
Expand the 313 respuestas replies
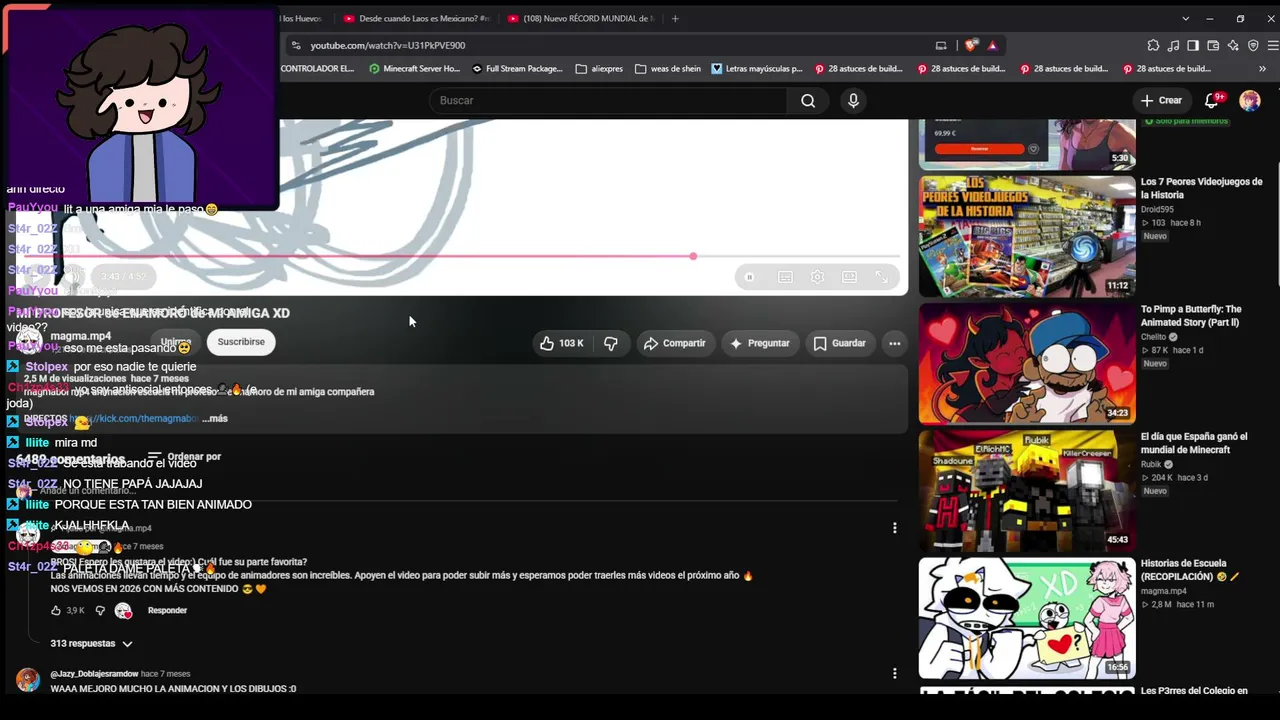click(x=92, y=643)
